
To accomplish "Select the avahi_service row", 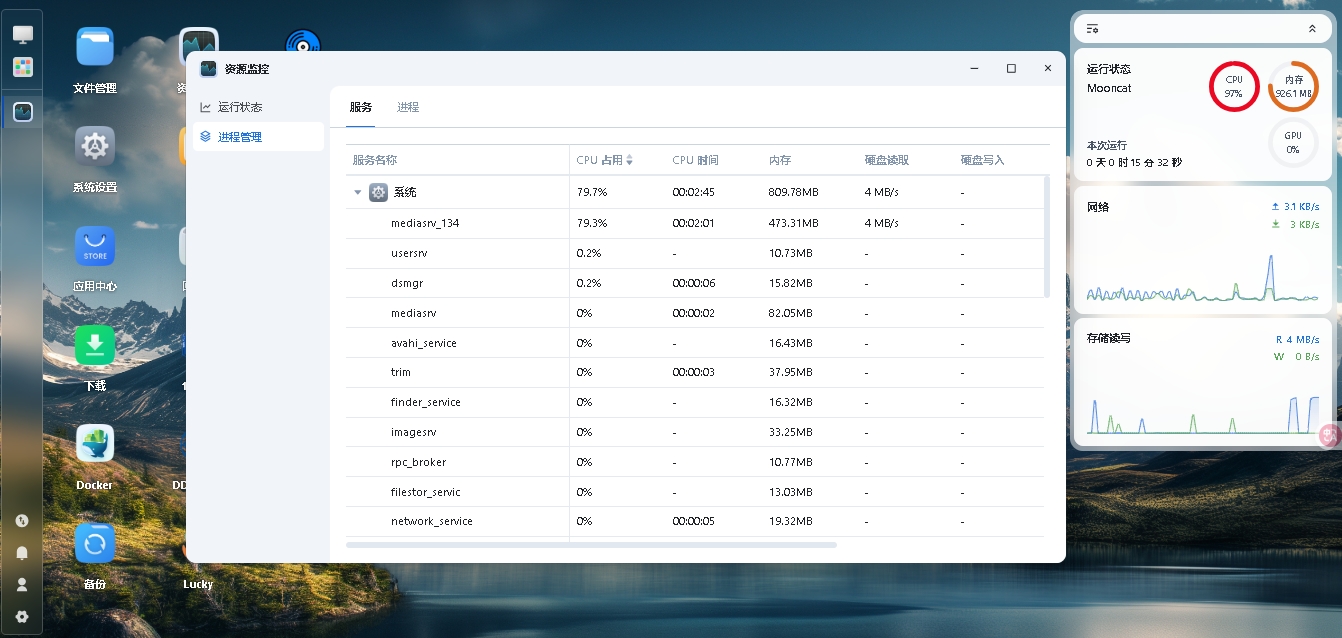I will 695,343.
